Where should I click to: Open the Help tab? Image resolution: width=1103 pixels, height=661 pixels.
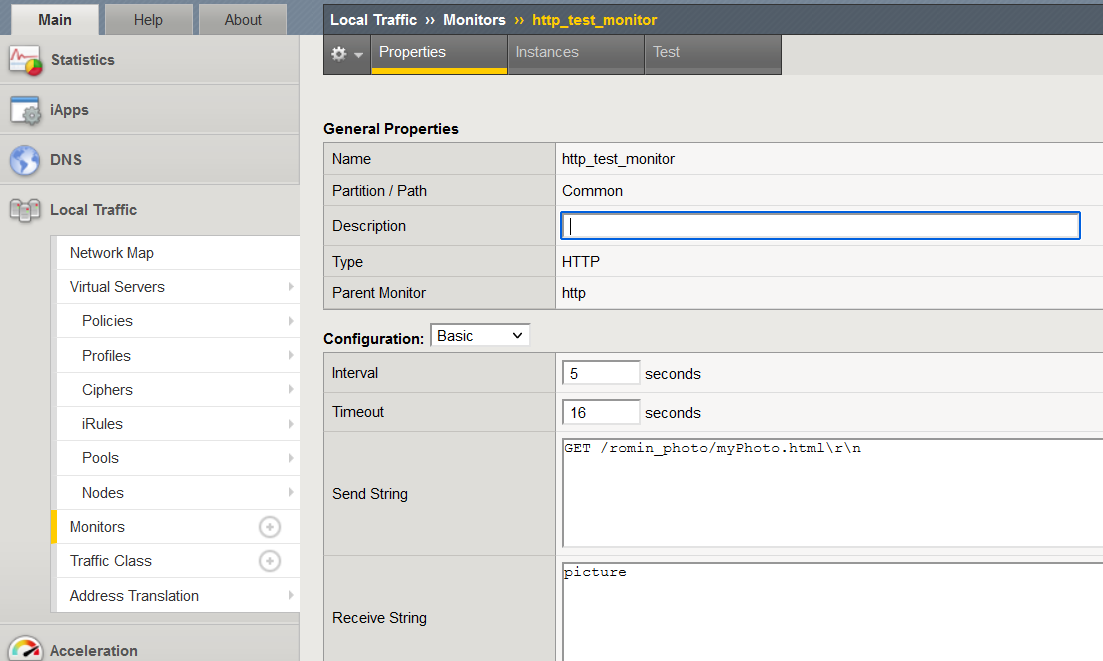coord(148,20)
